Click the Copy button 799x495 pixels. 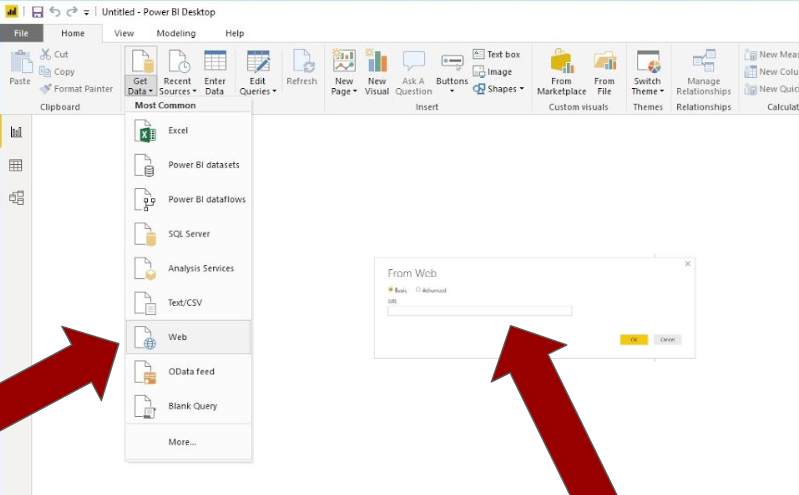tap(57, 72)
